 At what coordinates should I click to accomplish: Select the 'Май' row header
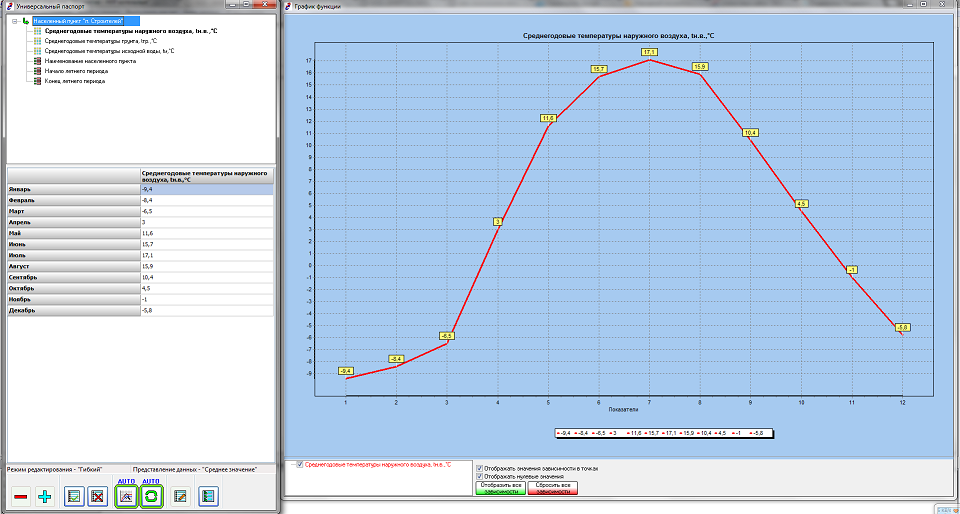(73, 233)
